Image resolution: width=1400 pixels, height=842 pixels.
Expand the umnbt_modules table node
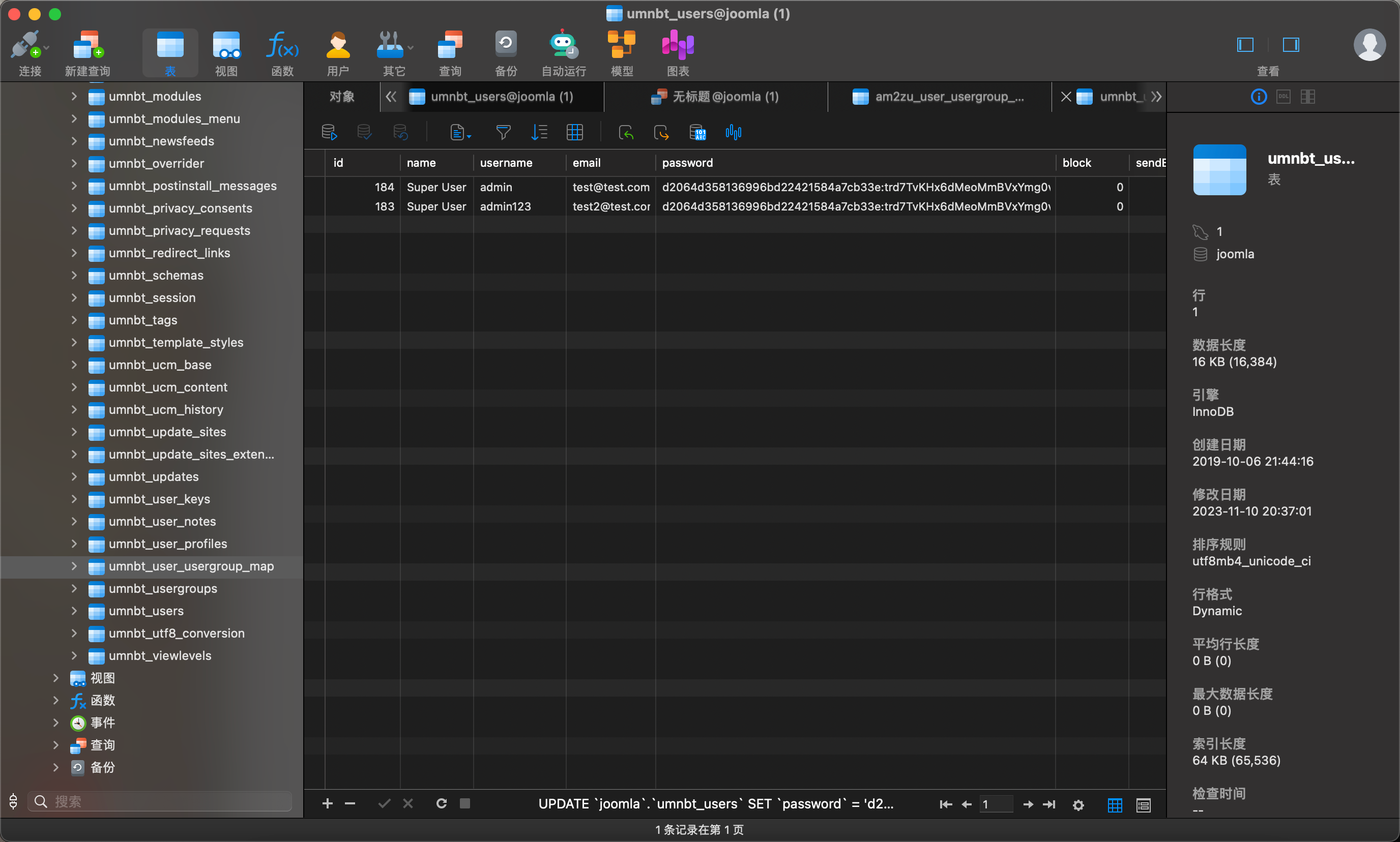click(x=74, y=96)
